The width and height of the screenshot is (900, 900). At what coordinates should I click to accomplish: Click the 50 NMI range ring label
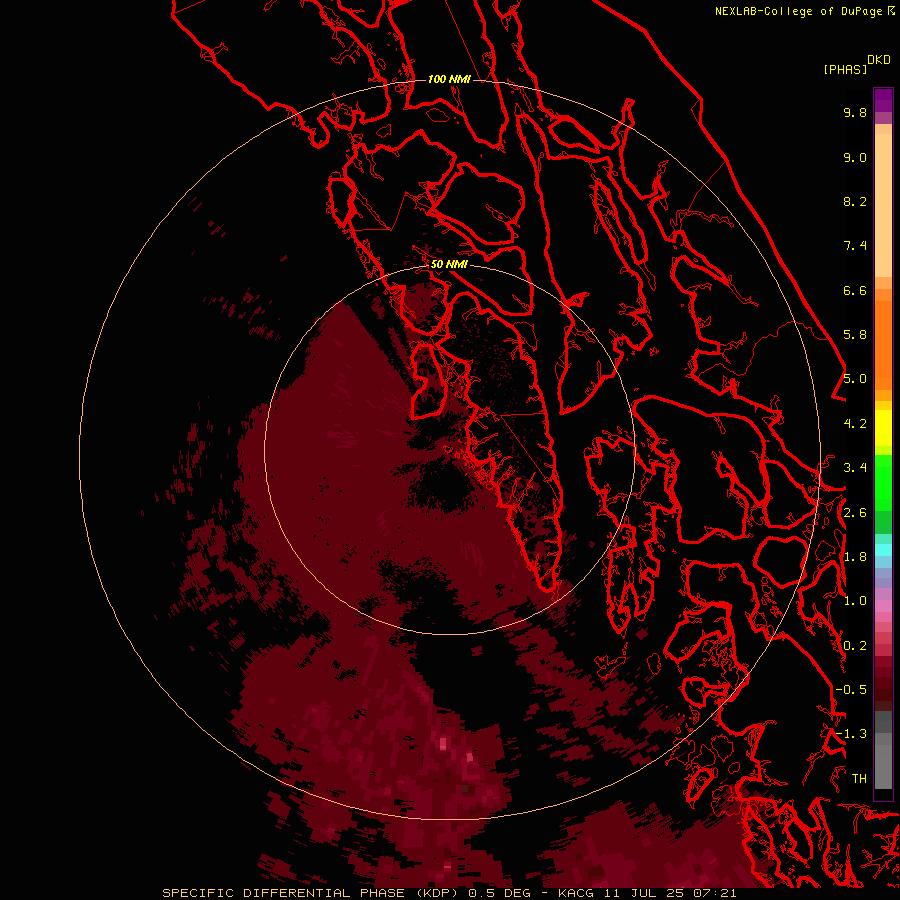point(449,265)
